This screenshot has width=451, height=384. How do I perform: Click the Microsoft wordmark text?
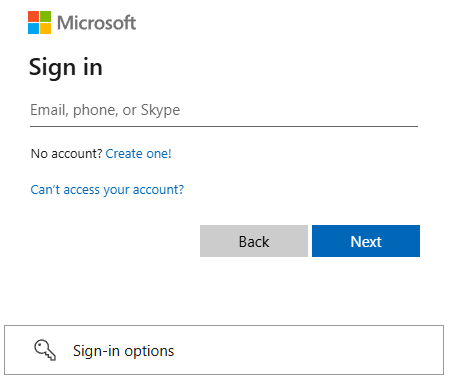point(96,23)
